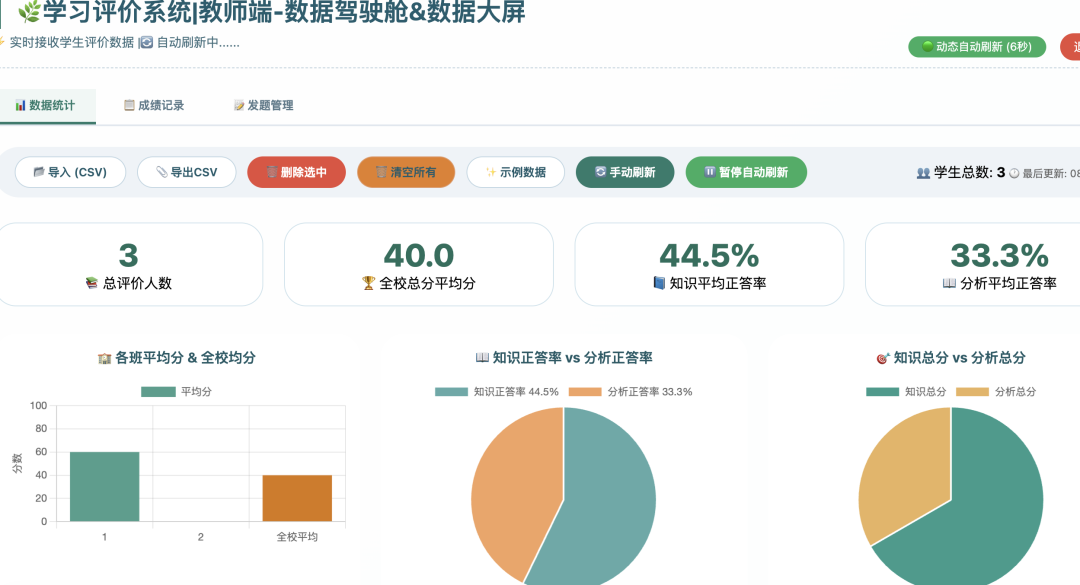This screenshot has width=1080, height=585.
Task: Click the blue book icon beside 知识平均正答率
Action: click(659, 283)
